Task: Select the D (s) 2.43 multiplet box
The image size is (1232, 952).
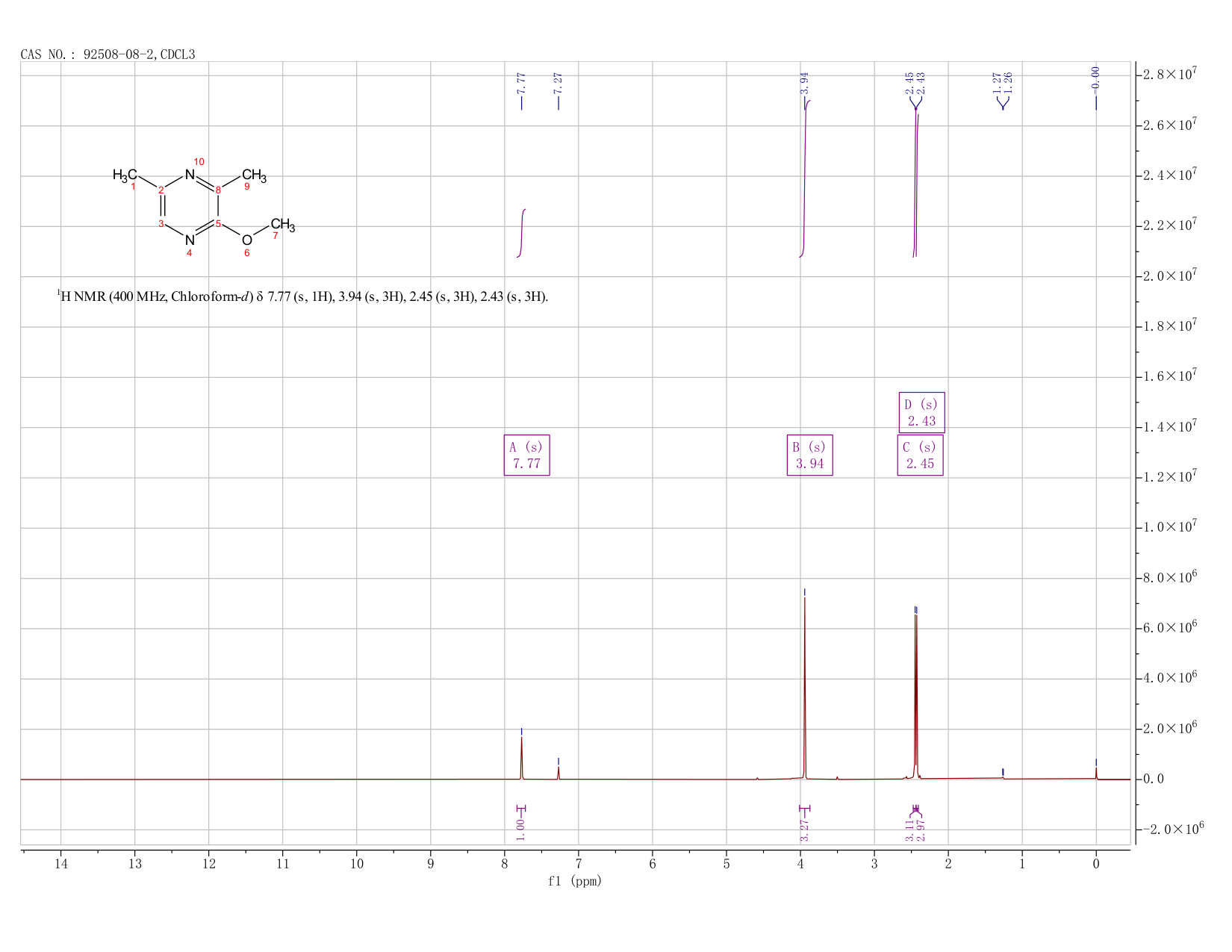Action: [x=922, y=413]
